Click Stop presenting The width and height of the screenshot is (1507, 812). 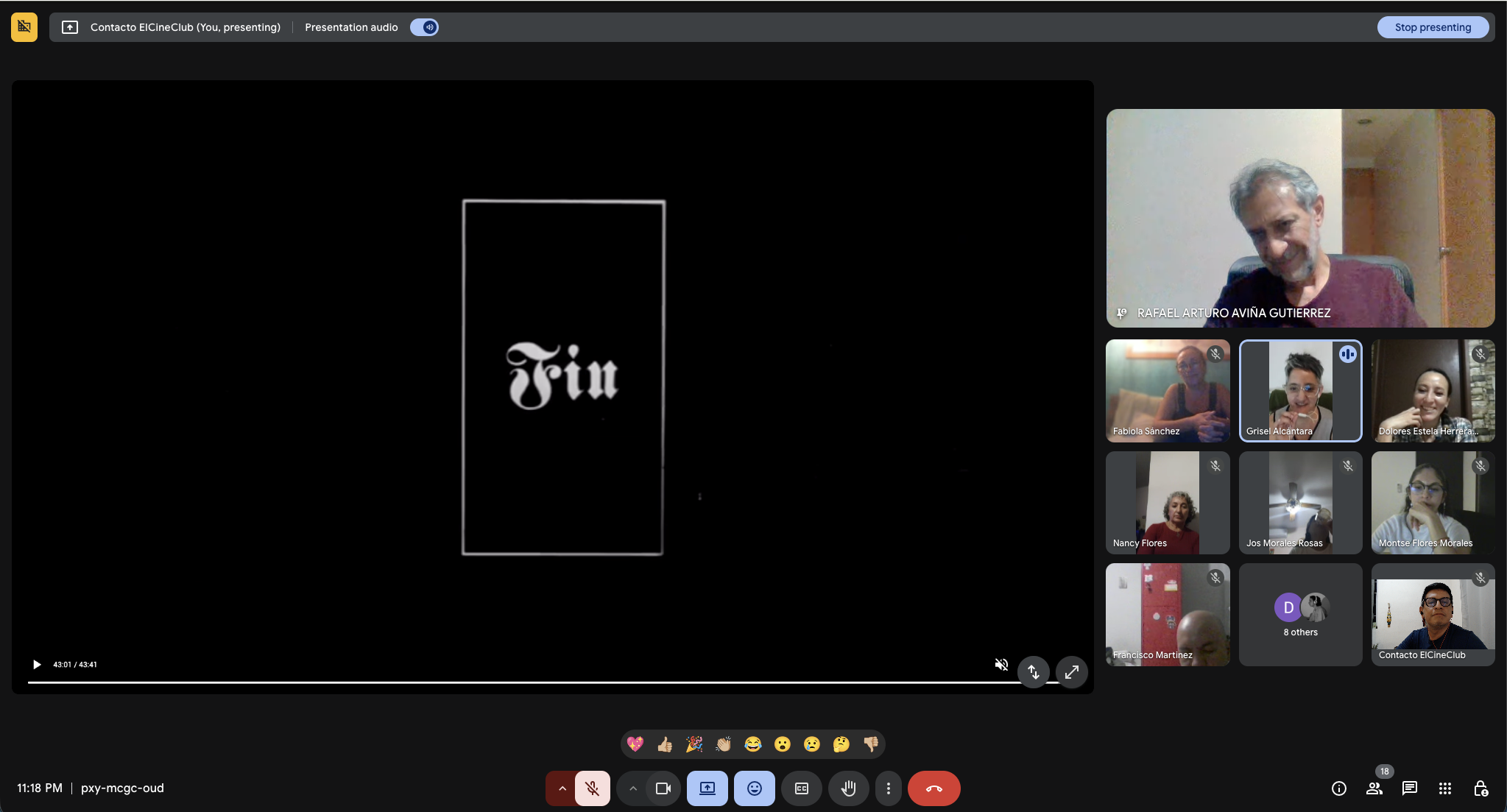point(1432,27)
